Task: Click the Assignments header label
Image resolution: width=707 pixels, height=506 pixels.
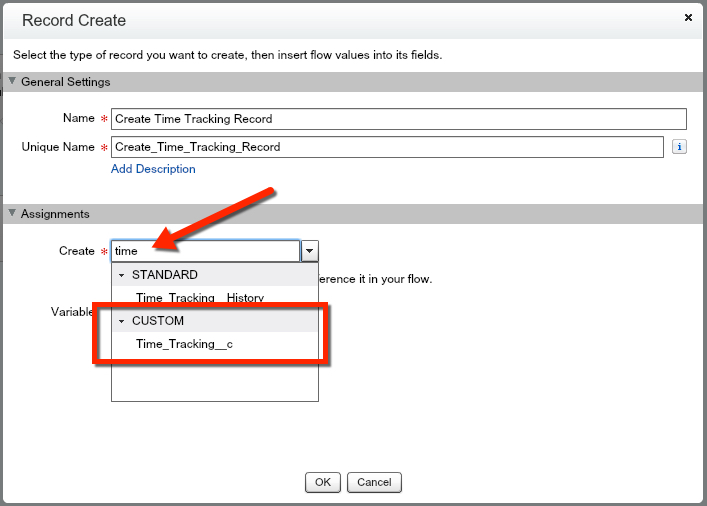Action: tap(56, 214)
